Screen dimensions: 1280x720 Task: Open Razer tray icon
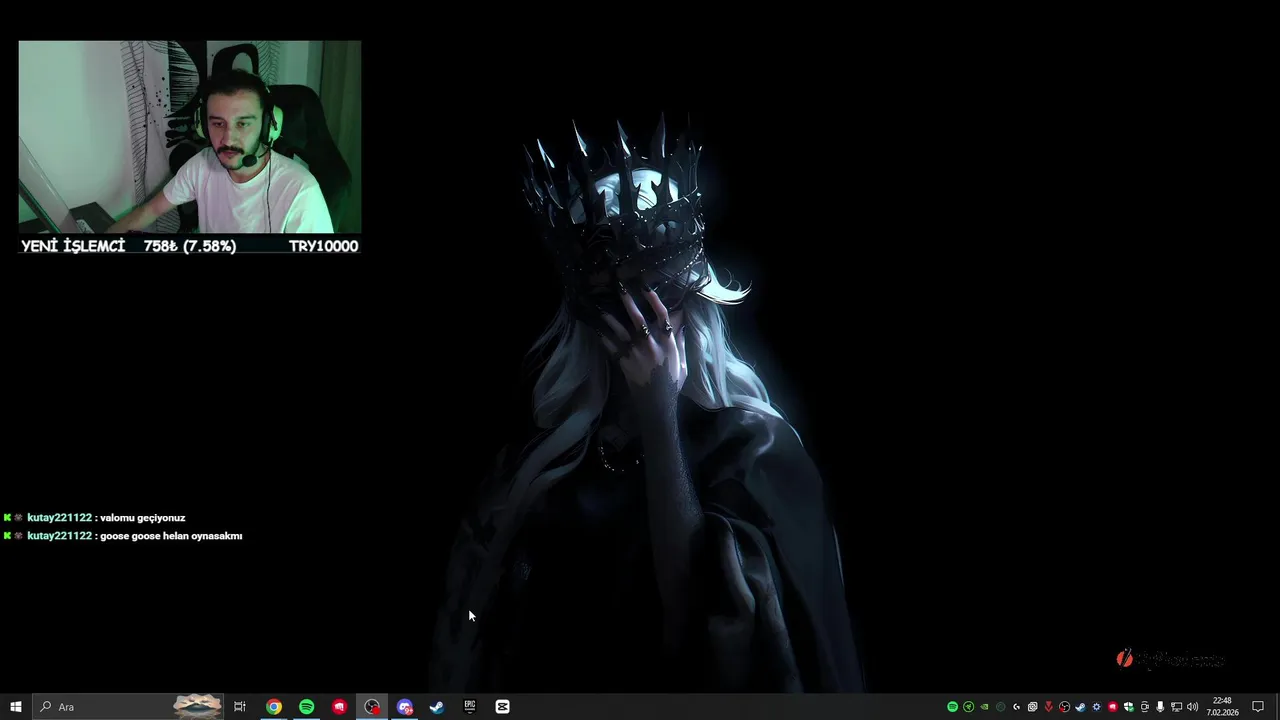click(x=968, y=707)
